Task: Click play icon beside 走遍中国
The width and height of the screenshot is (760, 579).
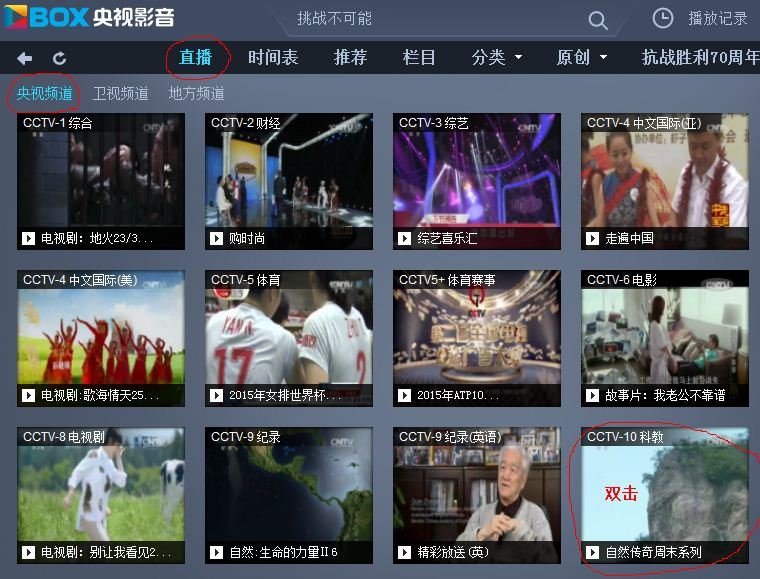Action: point(592,238)
